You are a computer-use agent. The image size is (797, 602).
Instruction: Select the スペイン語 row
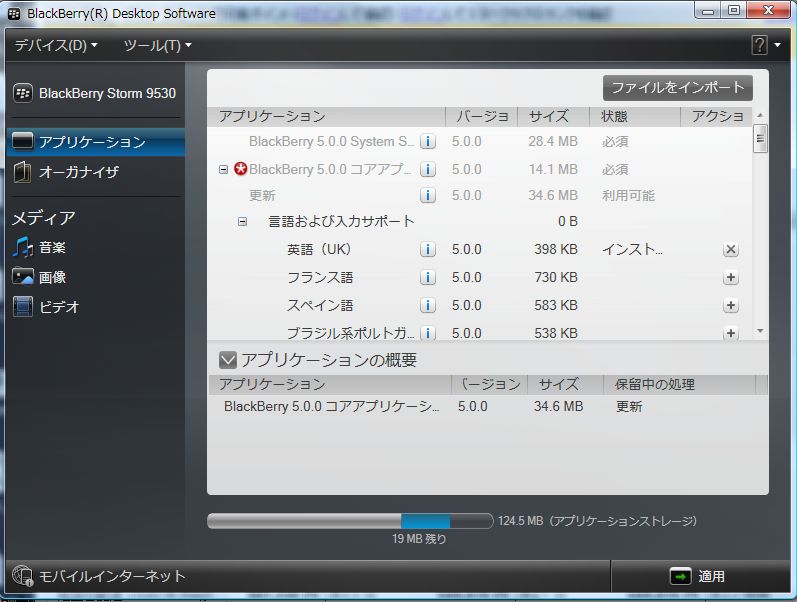(479, 305)
